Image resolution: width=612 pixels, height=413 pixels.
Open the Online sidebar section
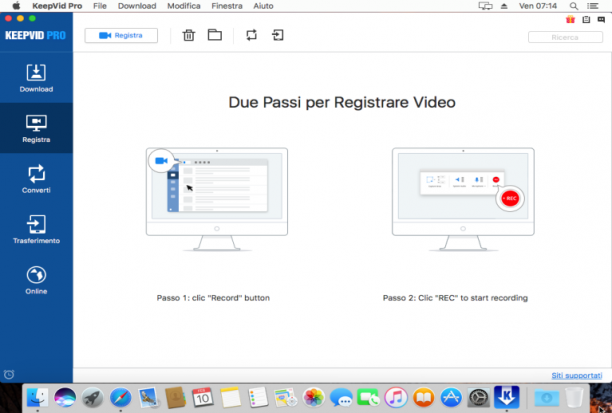[36, 280]
